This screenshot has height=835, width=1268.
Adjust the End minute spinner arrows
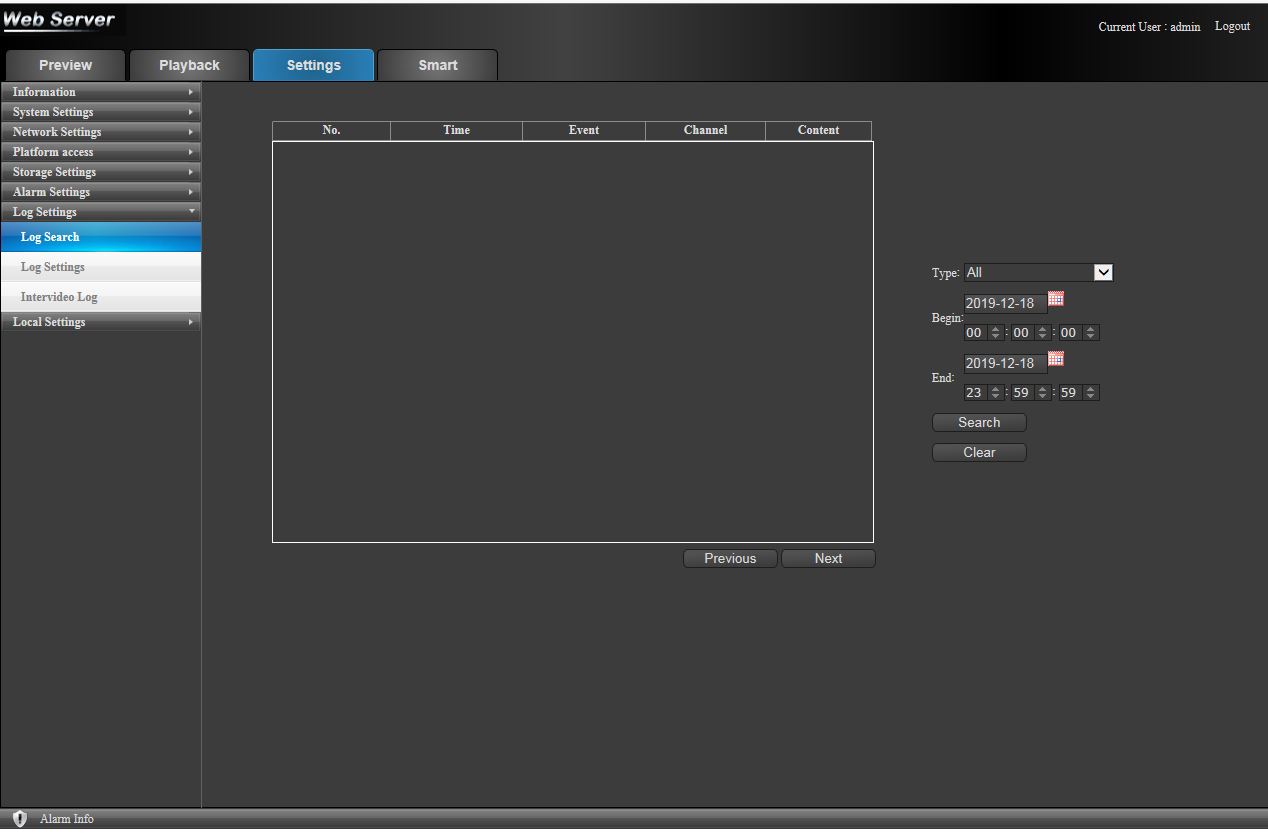1043,393
